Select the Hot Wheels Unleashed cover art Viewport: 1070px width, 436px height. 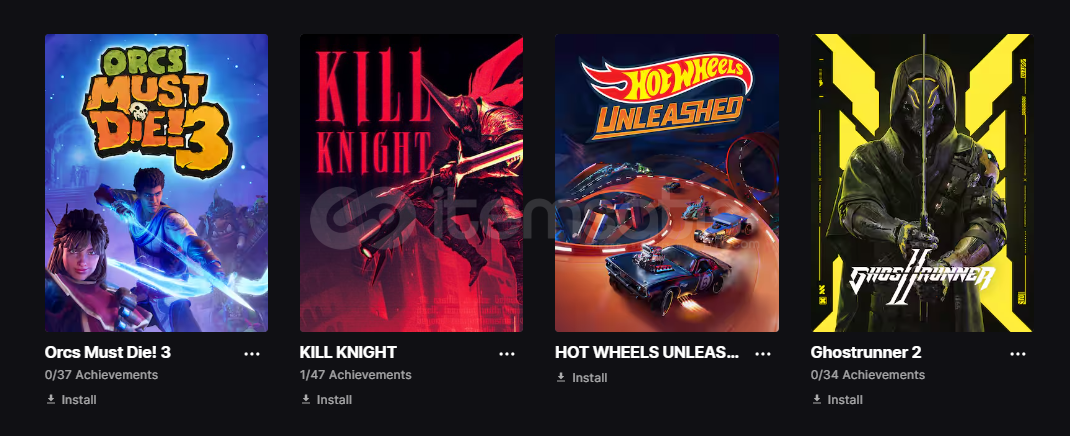click(667, 183)
